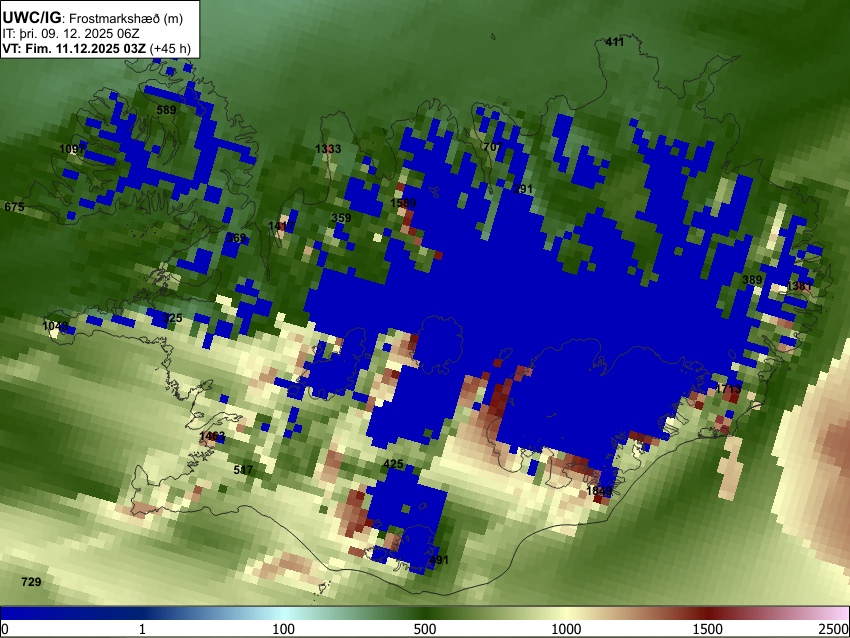Click the color scale tick label 1000
The width and height of the screenshot is (850, 638).
[x=566, y=629]
